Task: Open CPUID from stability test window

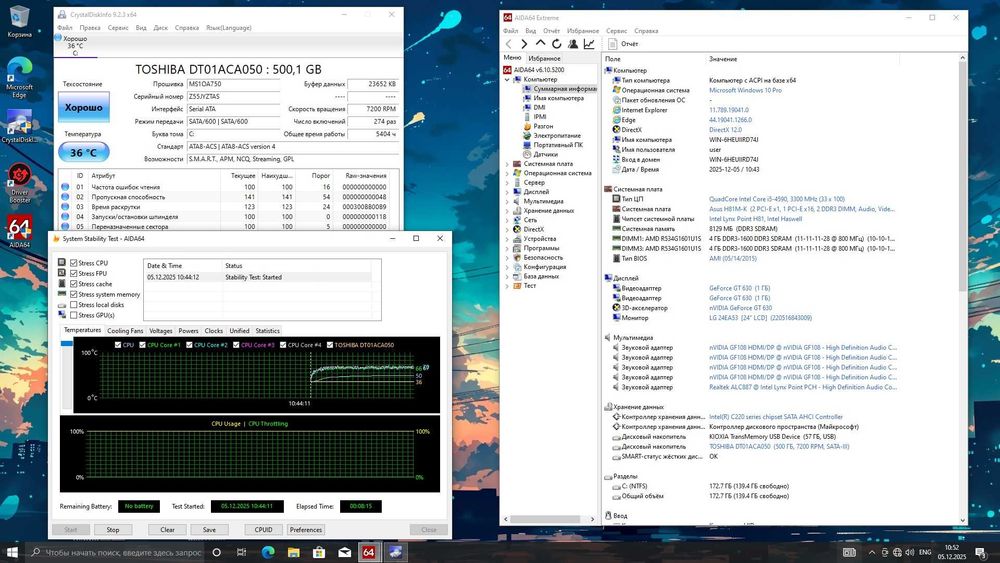Action: click(x=263, y=530)
